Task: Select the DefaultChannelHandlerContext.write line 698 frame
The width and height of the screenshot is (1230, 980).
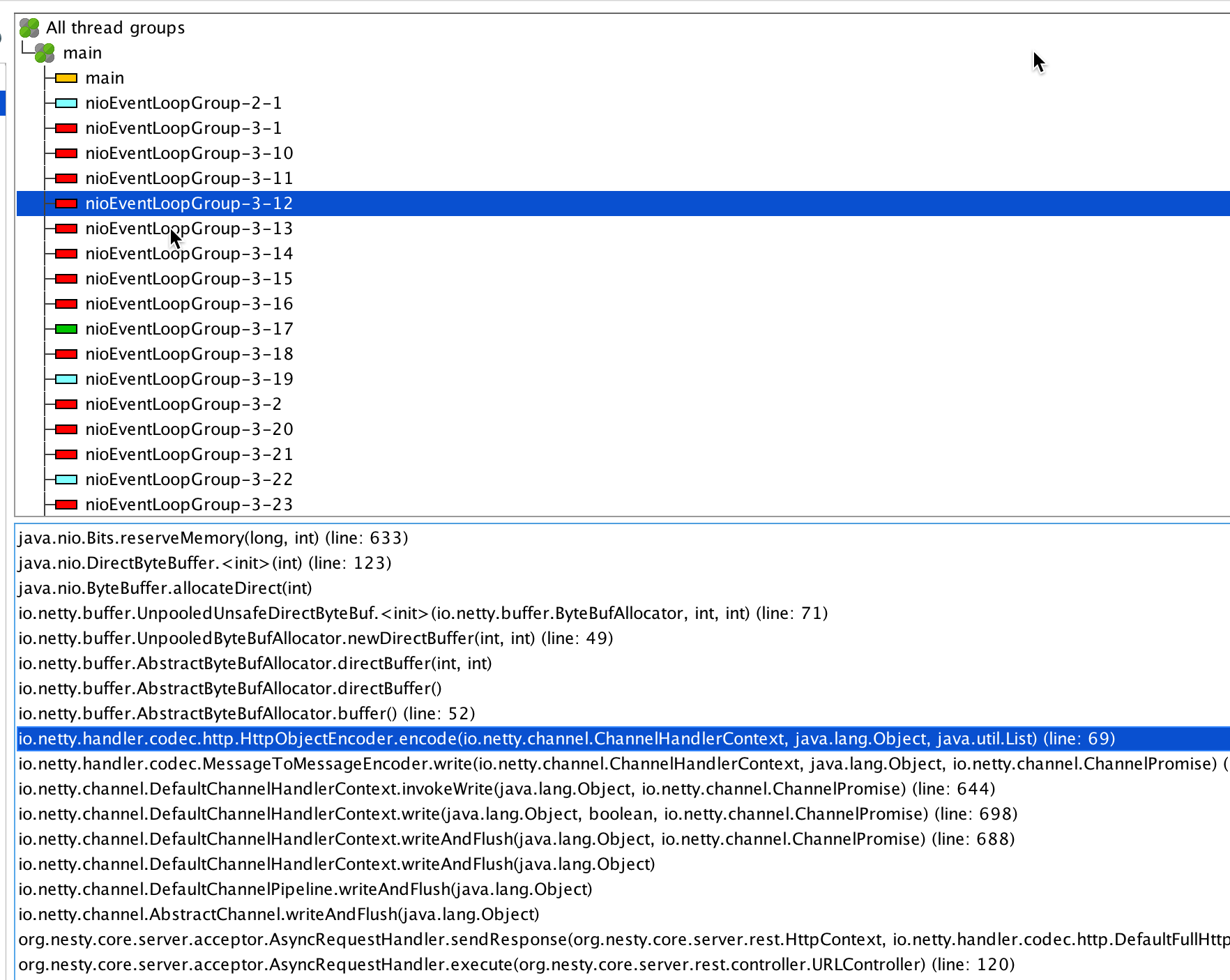Action: click(518, 814)
